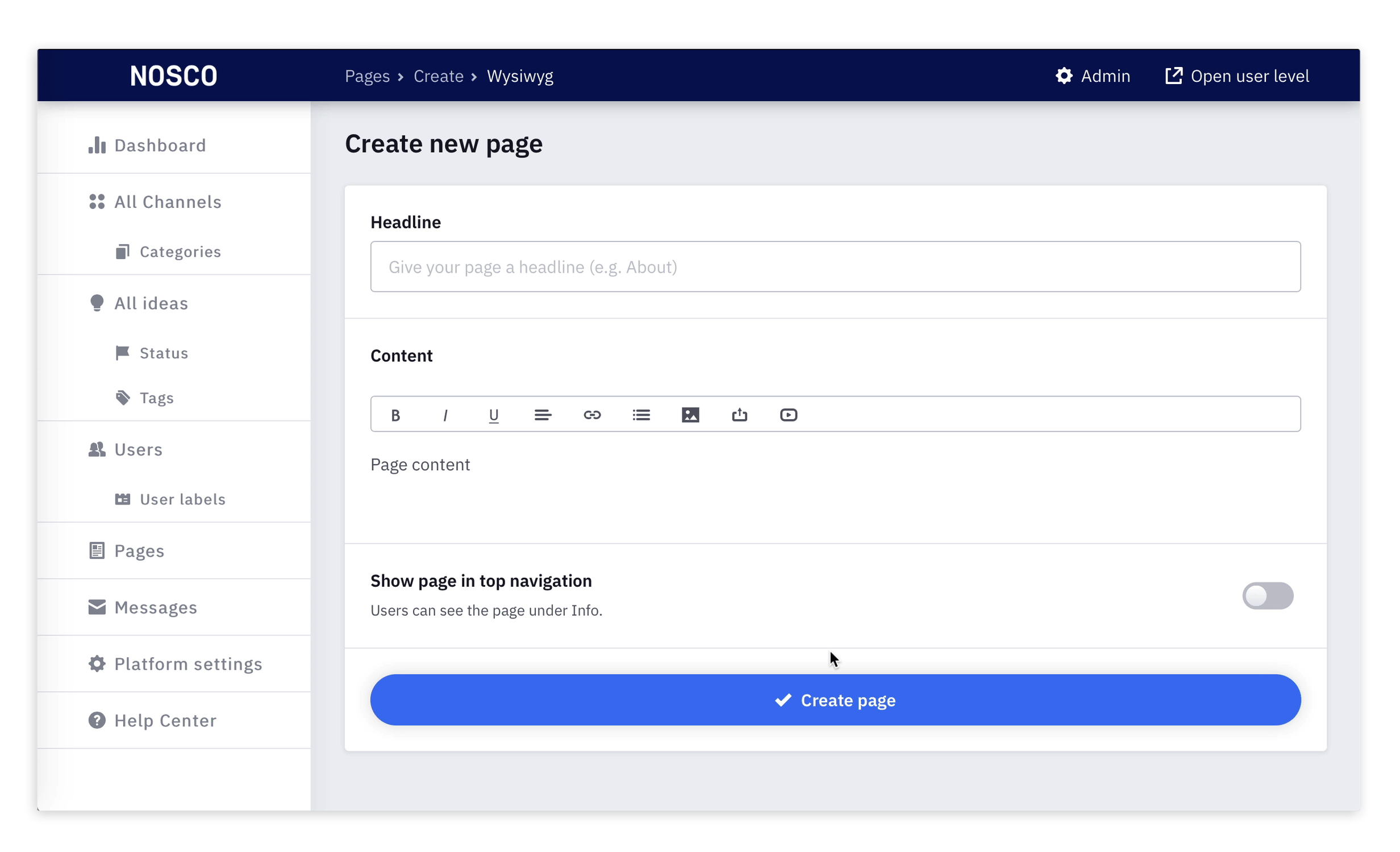Click the upload file icon in the editor toolbar
Image resolution: width=1400 pixels, height=852 pixels.
pos(739,415)
